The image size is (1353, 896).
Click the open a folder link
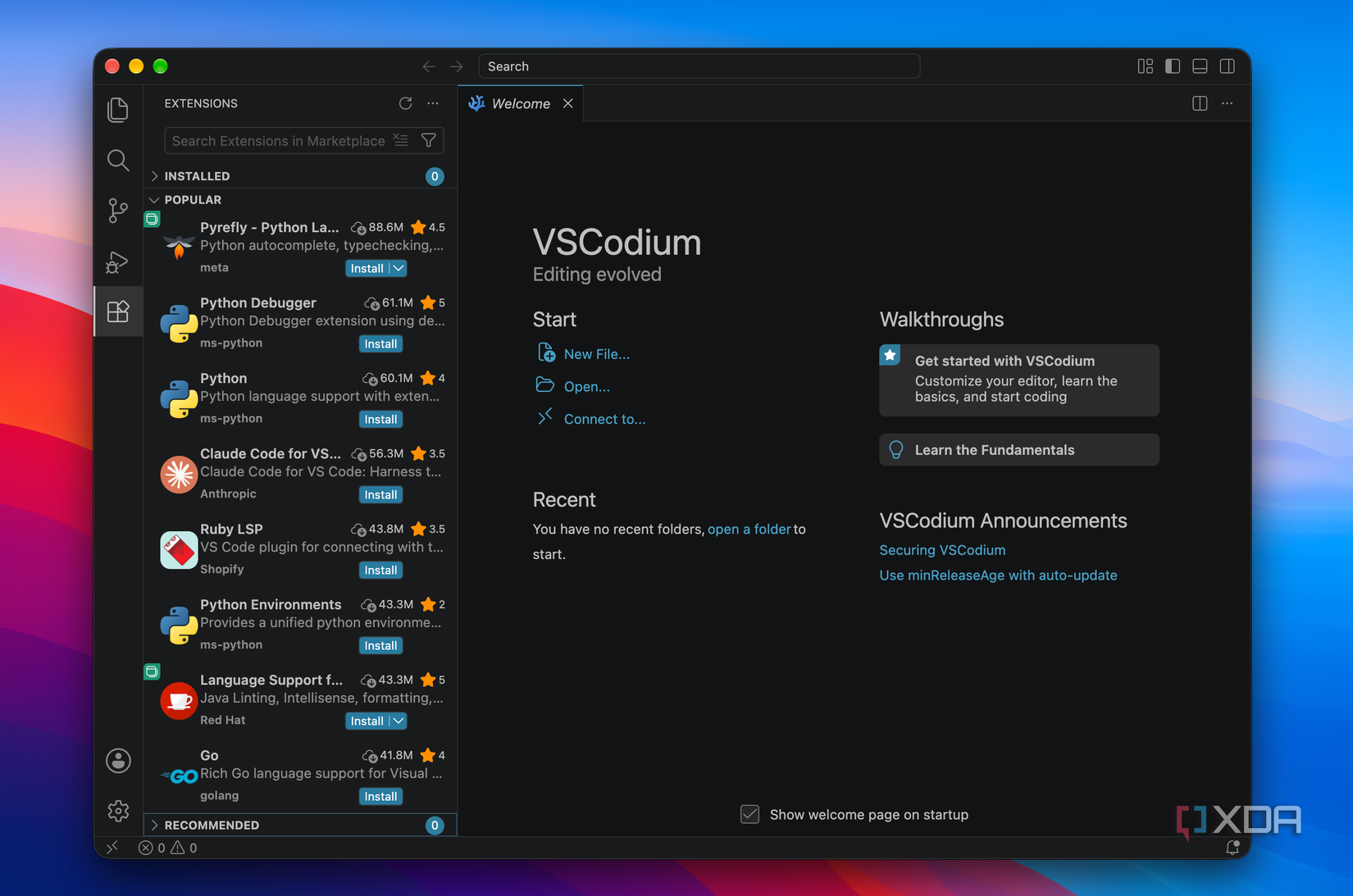point(749,529)
